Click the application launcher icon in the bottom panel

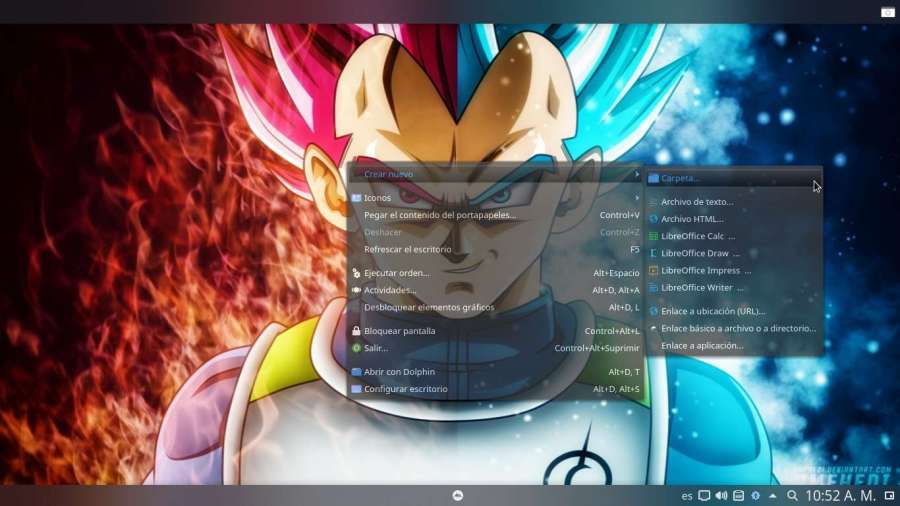[x=457, y=495]
